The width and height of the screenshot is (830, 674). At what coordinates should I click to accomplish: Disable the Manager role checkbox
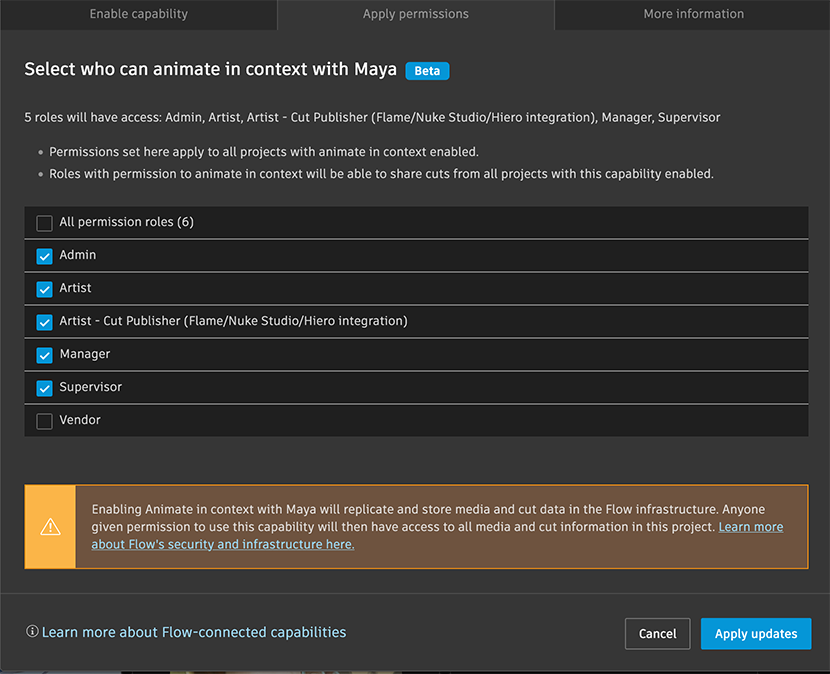pos(44,355)
